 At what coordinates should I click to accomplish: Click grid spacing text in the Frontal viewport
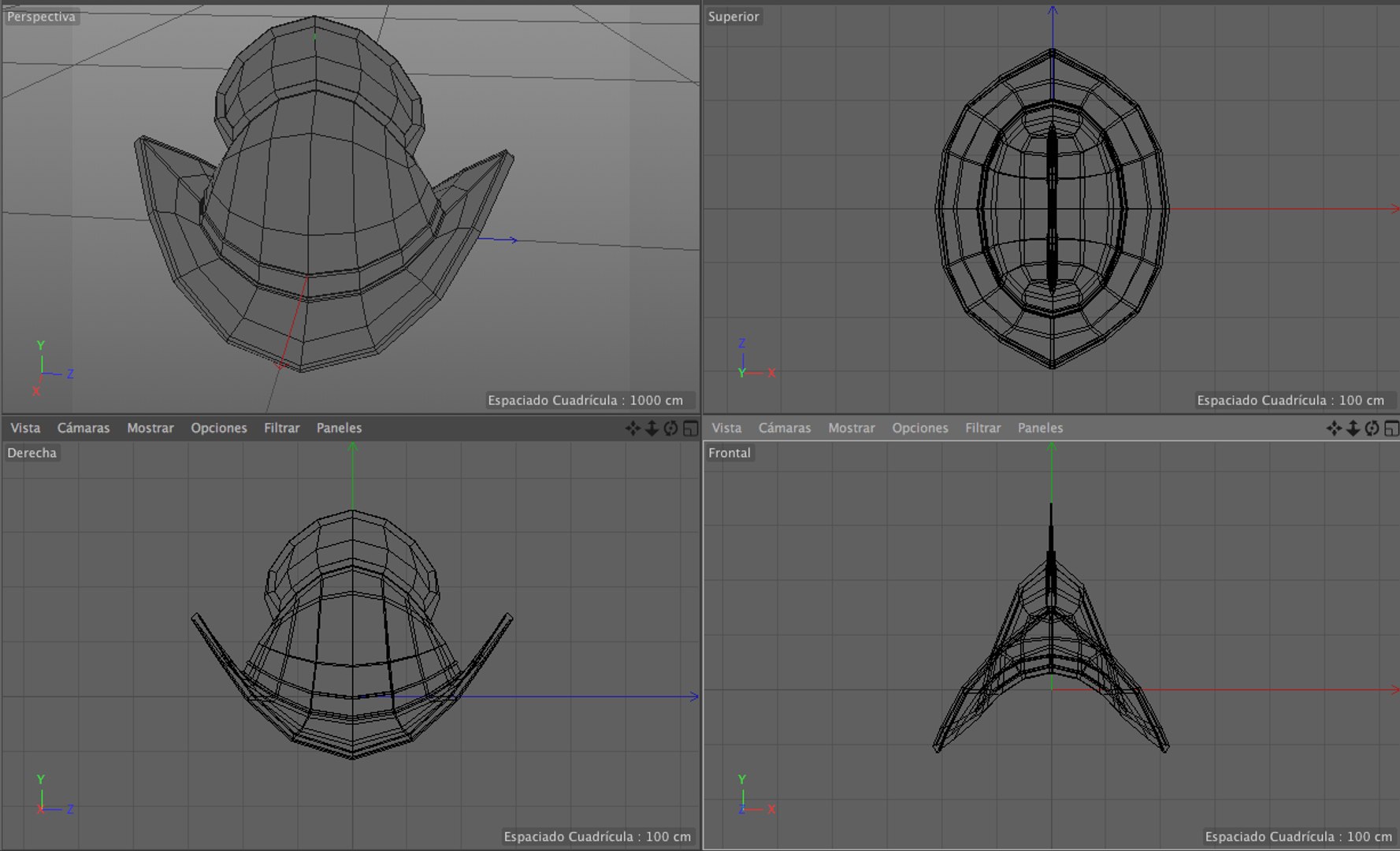click(x=1298, y=837)
